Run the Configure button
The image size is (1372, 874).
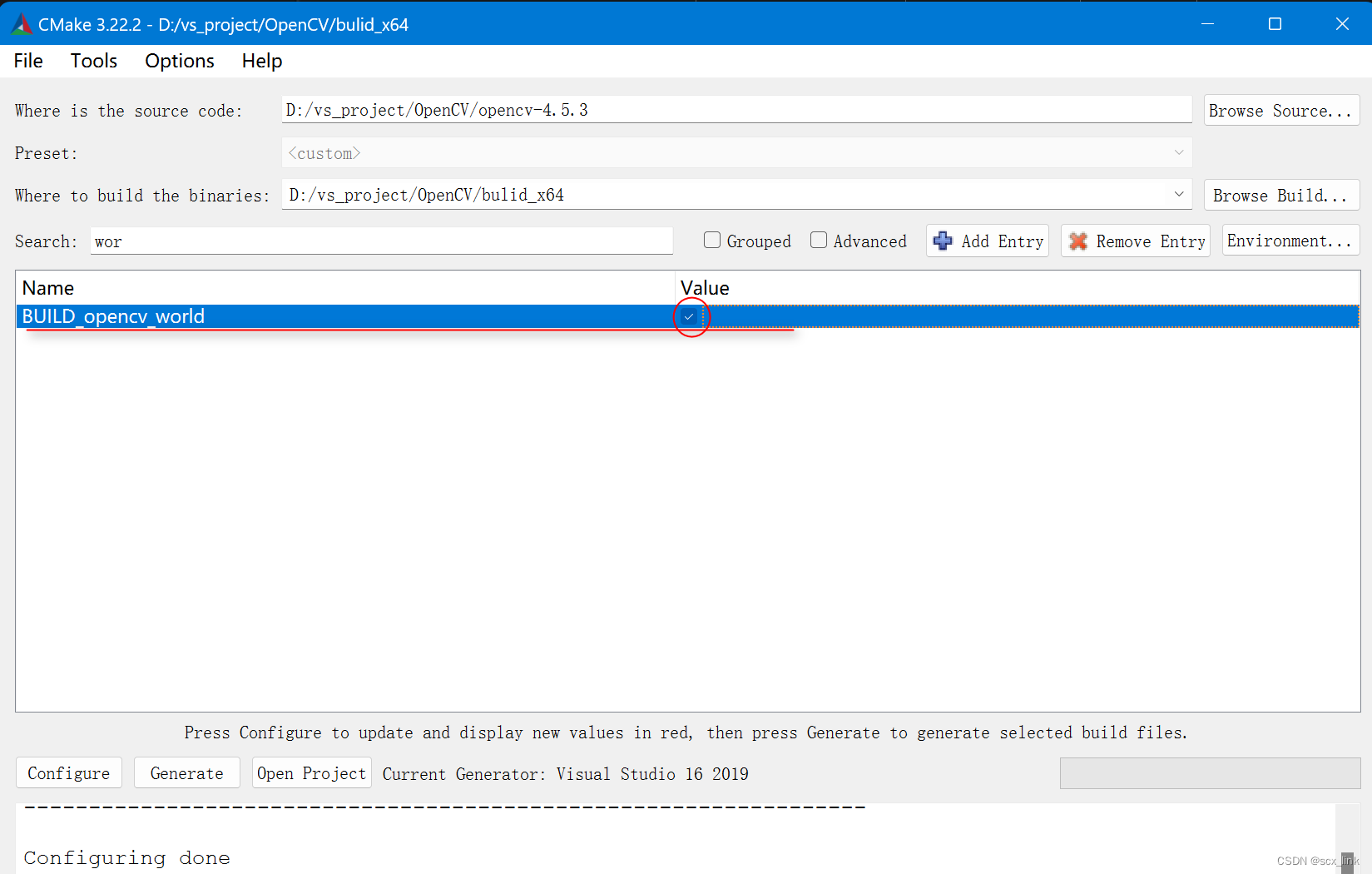click(69, 773)
